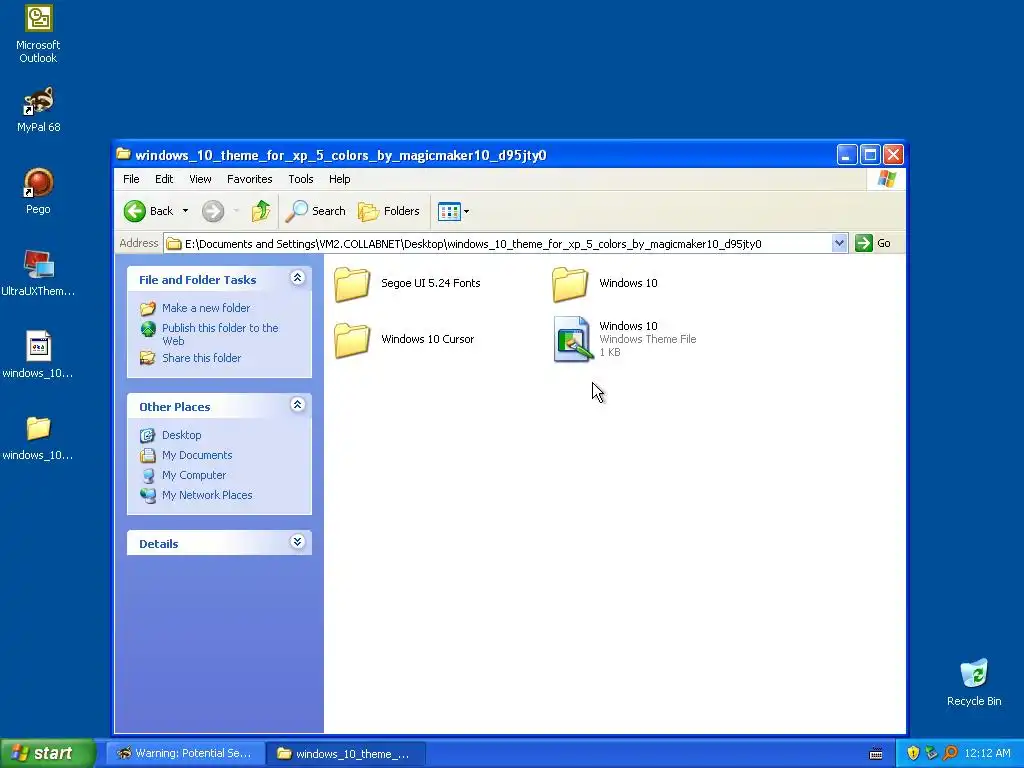The height and width of the screenshot is (768, 1024).
Task: Select the MyPal 68 desktop shortcut
Action: [38, 109]
